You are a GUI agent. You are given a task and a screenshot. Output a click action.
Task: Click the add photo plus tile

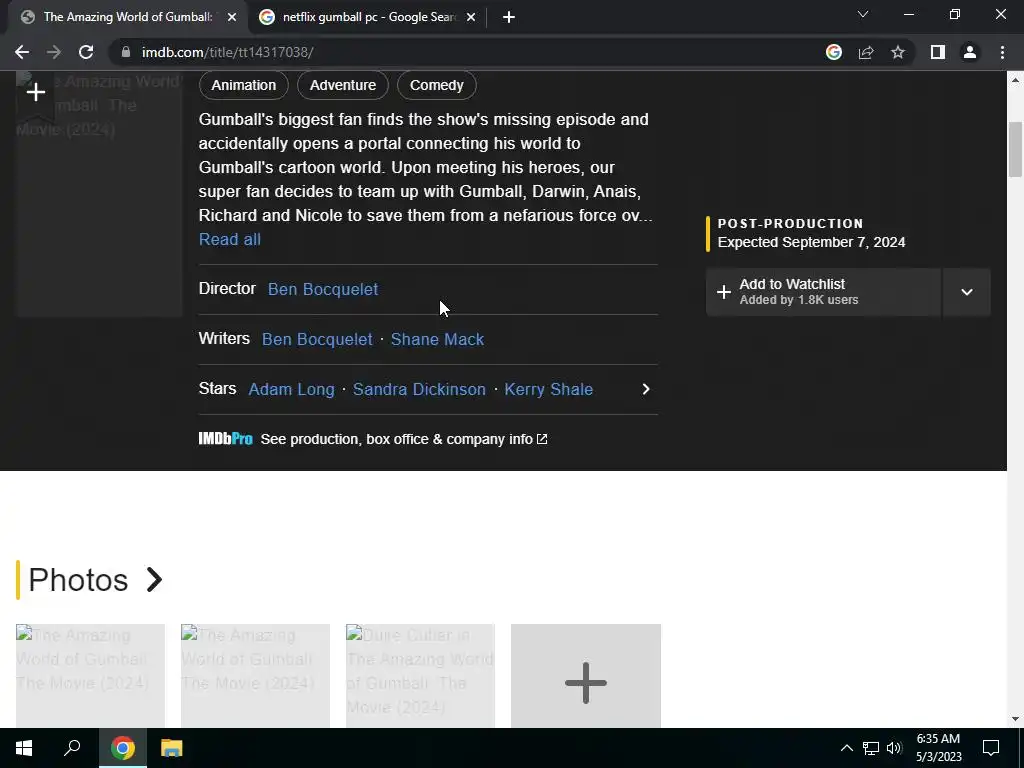coord(586,676)
